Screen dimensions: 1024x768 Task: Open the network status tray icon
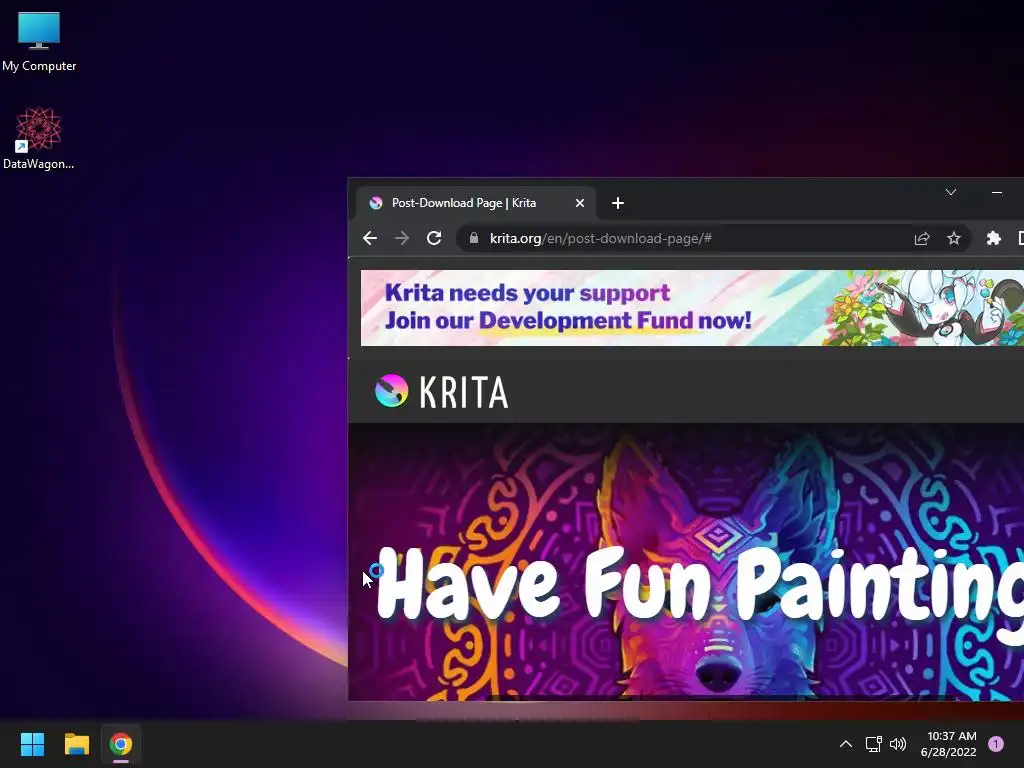873,744
